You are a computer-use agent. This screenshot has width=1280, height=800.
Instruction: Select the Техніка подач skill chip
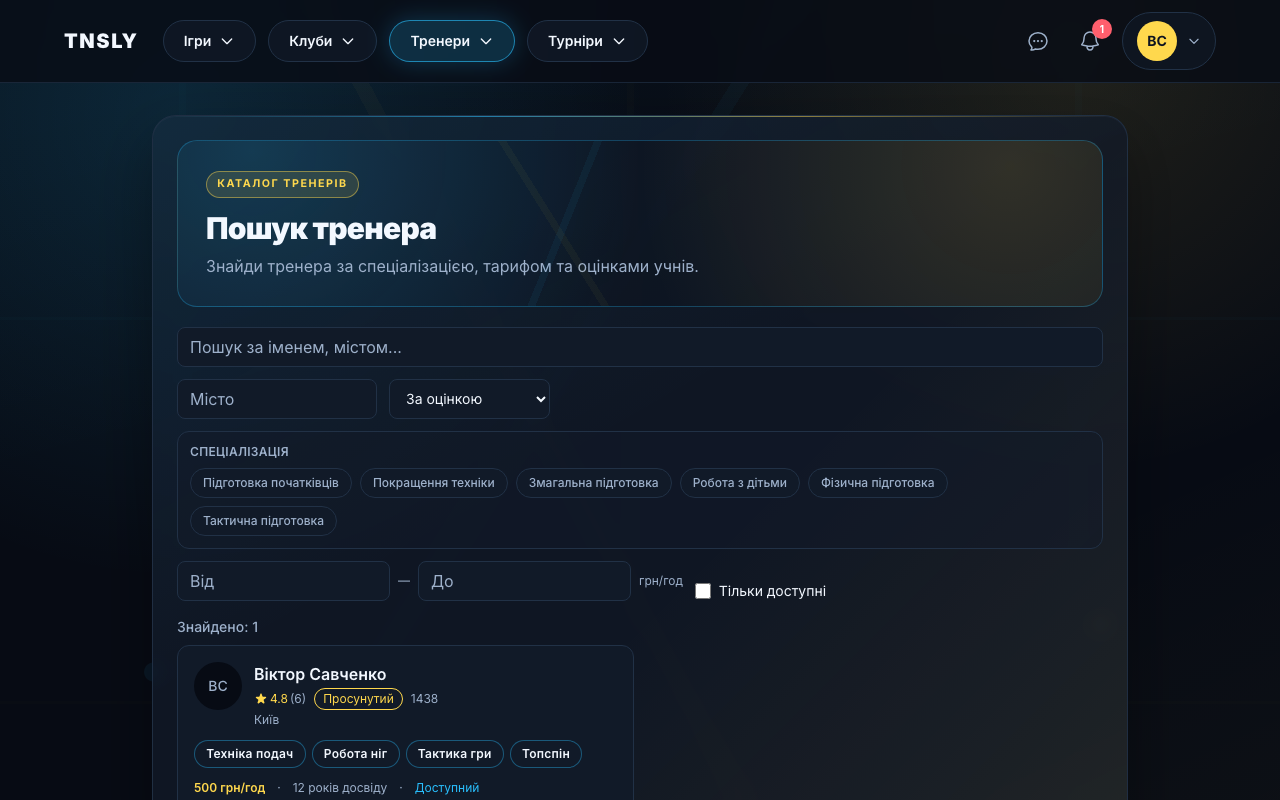249,753
